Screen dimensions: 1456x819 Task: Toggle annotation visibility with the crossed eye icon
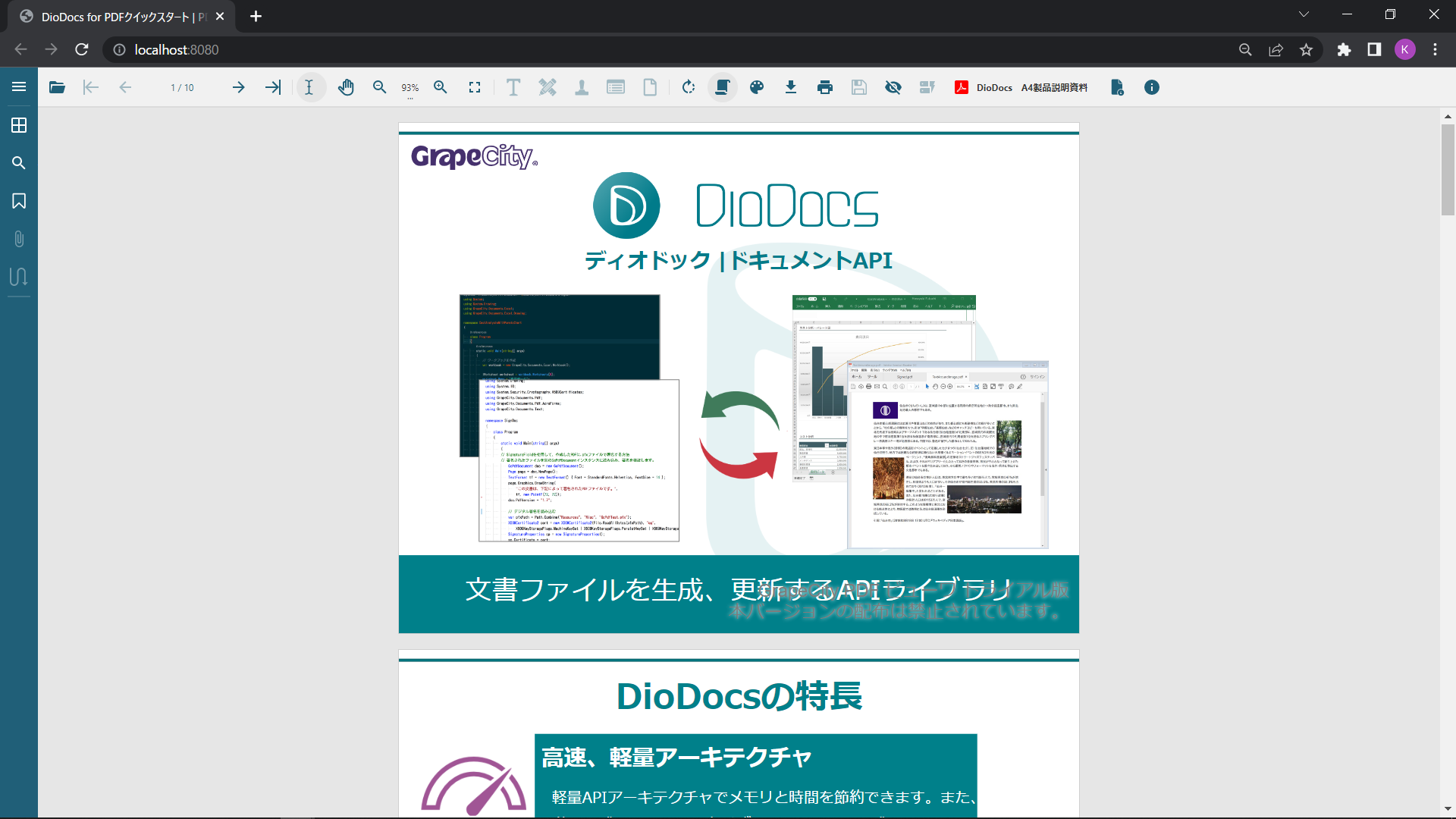coord(893,87)
